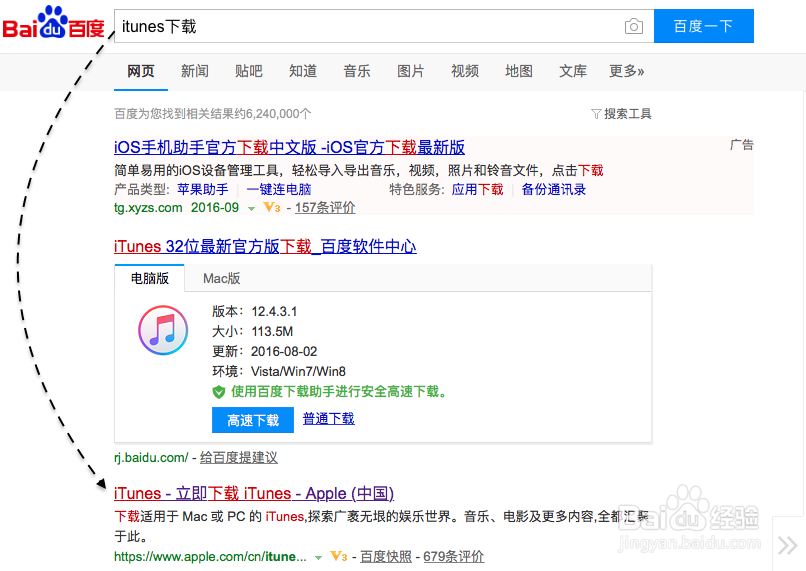Click the size value 113.5M
This screenshot has width=806, height=571.
coord(272,331)
